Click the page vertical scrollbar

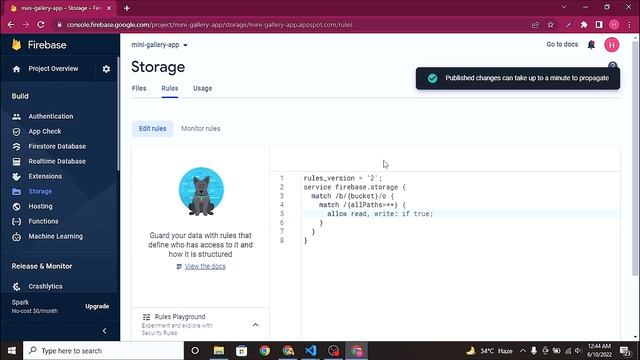(636, 158)
